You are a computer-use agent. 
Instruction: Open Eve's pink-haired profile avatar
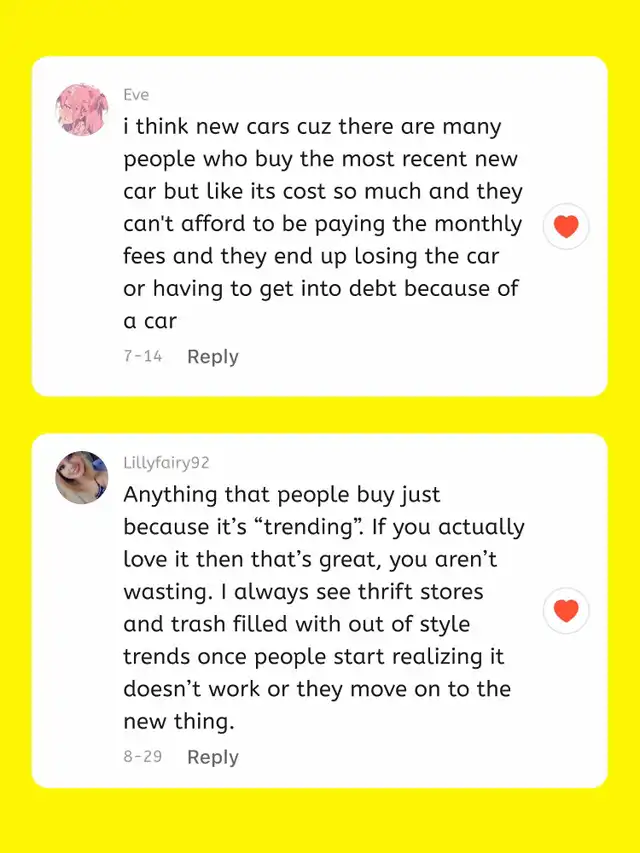[81, 110]
